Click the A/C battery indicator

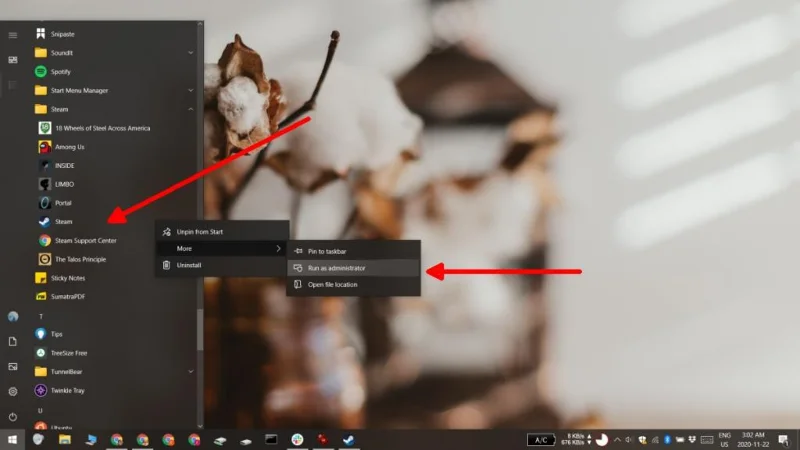point(541,440)
